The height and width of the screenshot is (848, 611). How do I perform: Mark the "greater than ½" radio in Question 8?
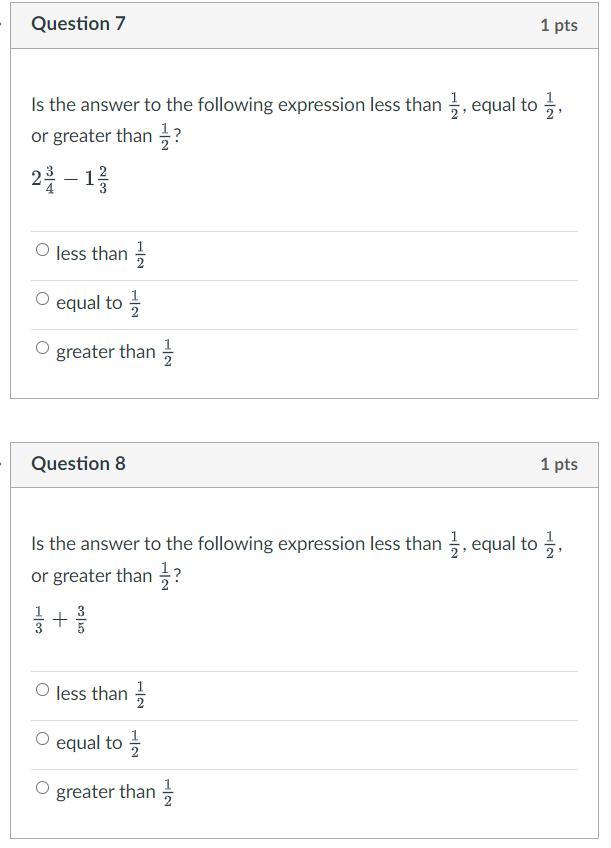(42, 788)
